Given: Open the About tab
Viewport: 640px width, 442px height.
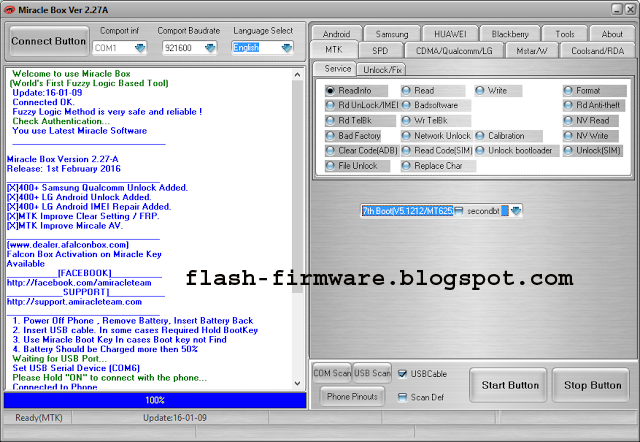Looking at the screenshot, I should click(x=612, y=34).
